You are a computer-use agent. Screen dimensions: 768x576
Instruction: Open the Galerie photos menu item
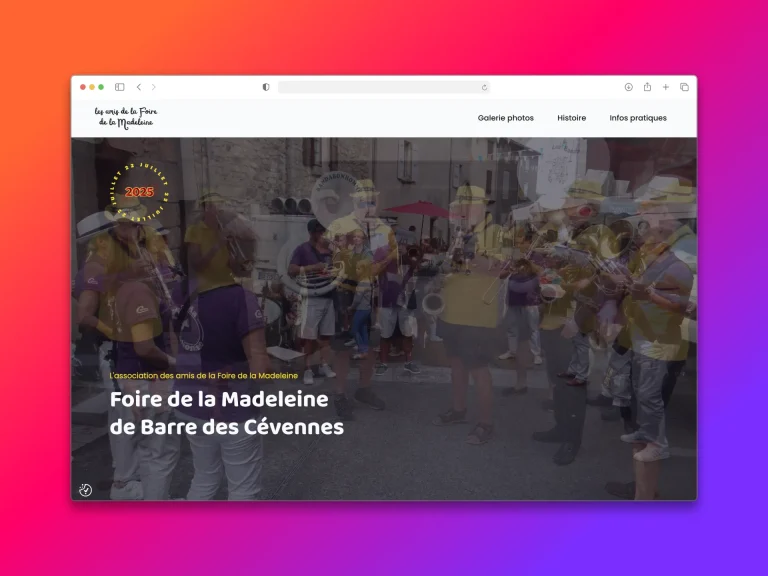tap(505, 118)
